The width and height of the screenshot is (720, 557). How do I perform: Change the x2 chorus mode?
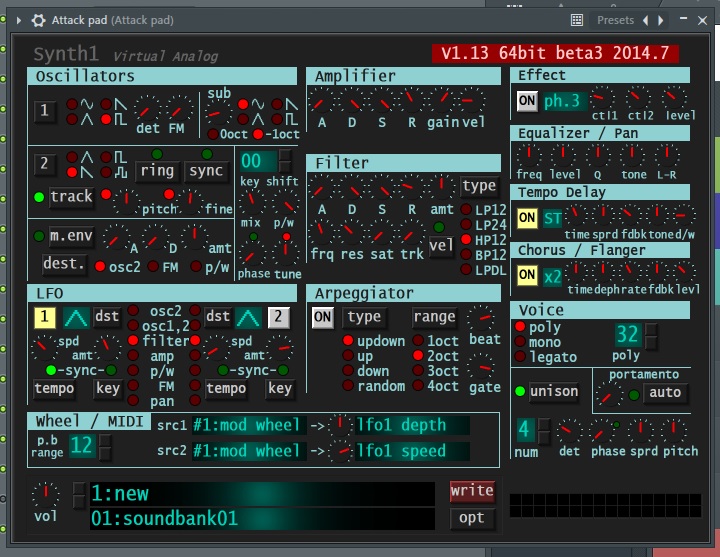click(552, 276)
